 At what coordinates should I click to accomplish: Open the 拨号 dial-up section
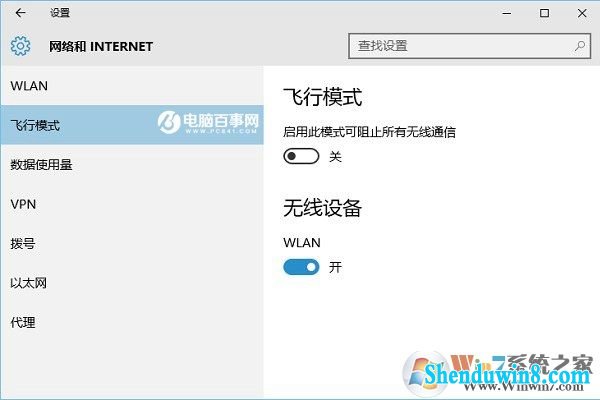click(132, 243)
